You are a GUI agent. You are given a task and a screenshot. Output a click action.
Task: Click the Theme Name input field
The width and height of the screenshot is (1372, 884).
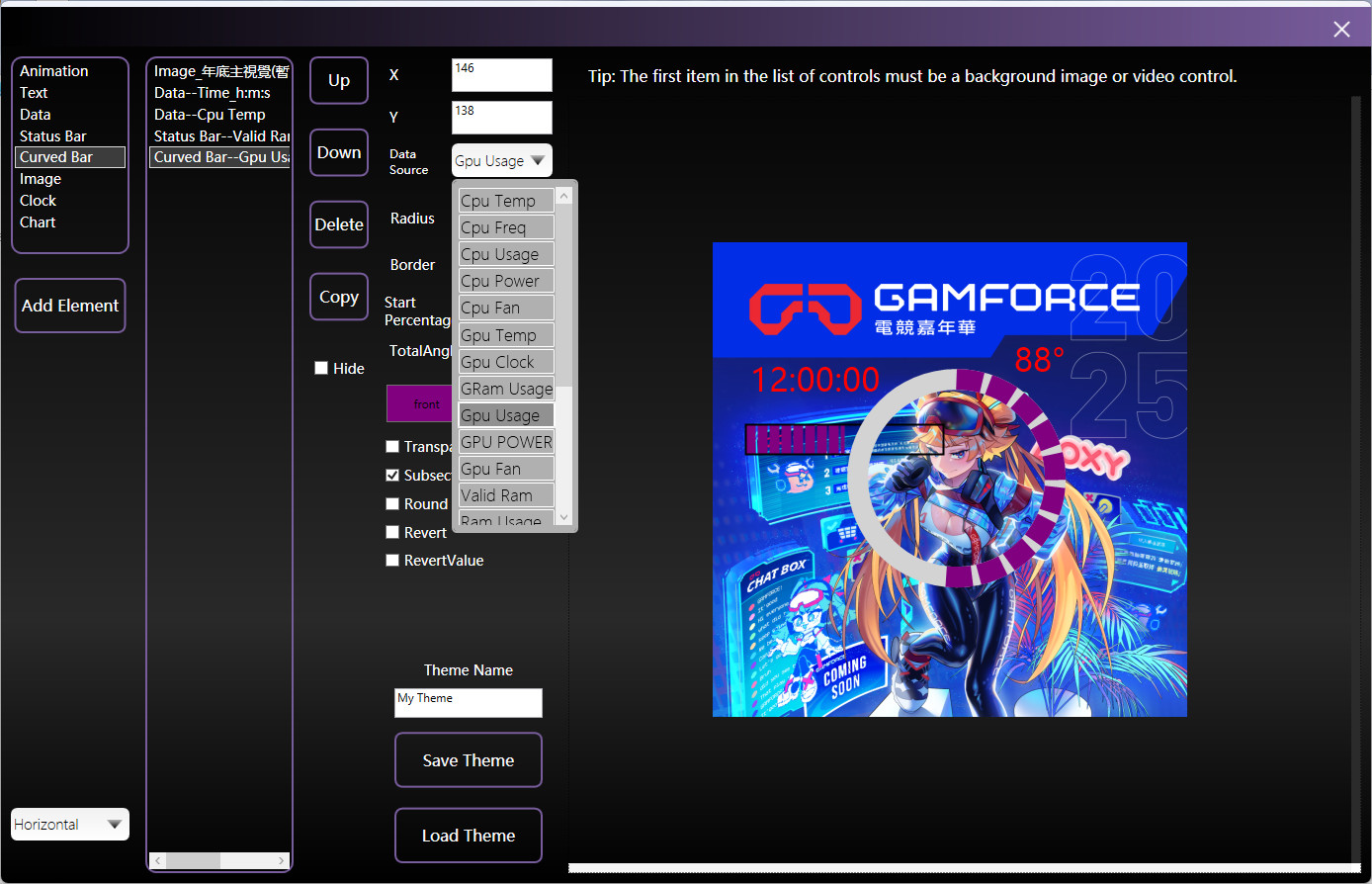(468, 703)
